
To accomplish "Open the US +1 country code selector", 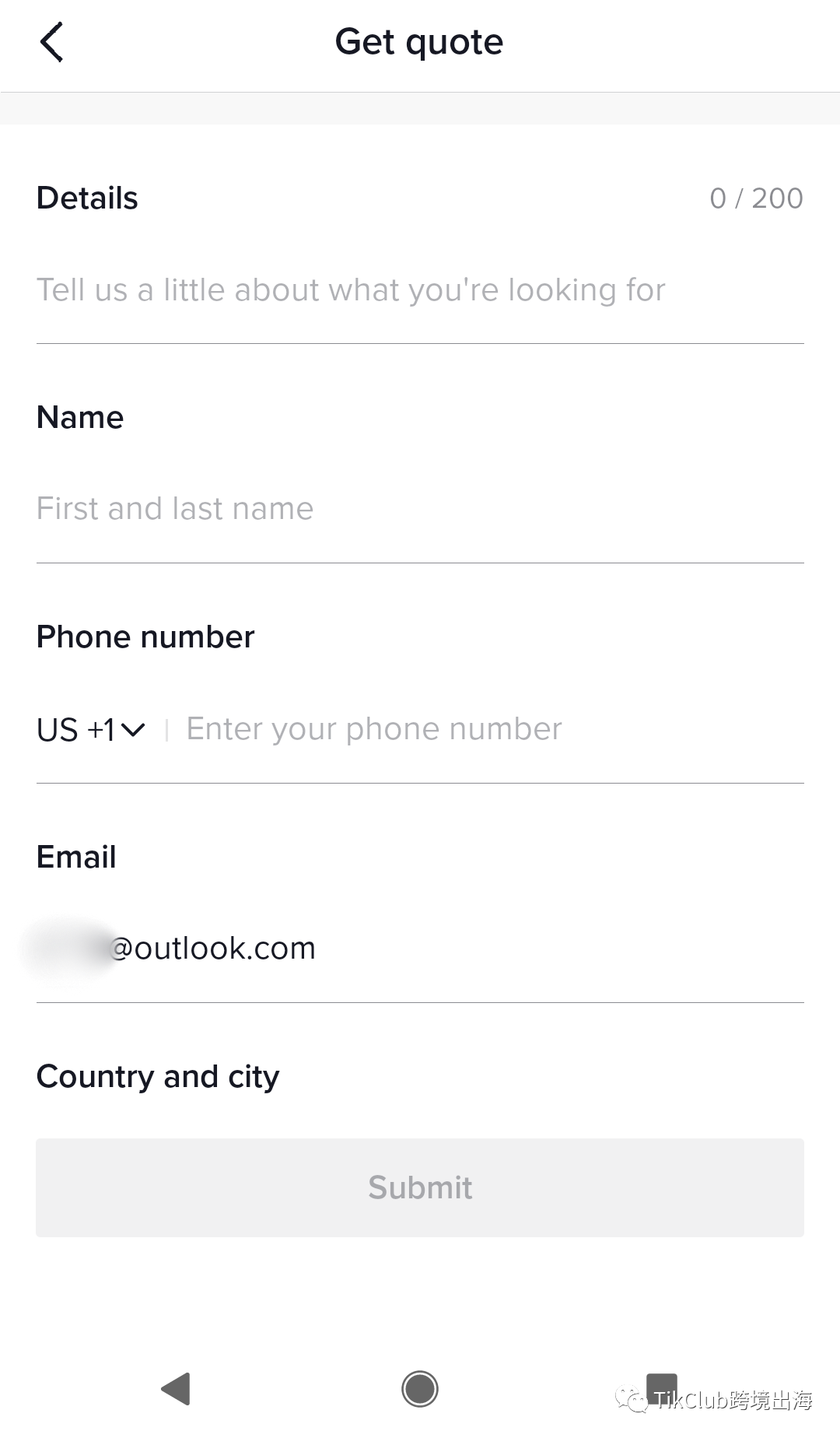I will (x=76, y=730).
